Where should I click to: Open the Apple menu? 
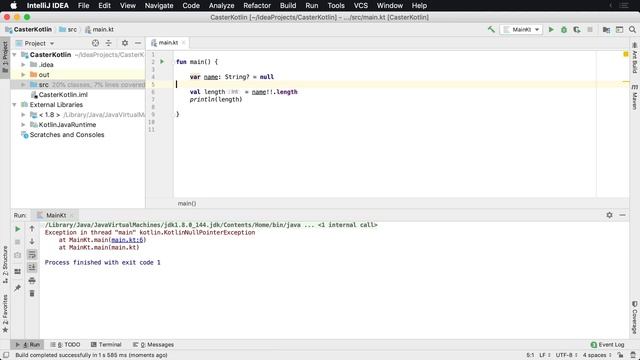tap(13, 5)
